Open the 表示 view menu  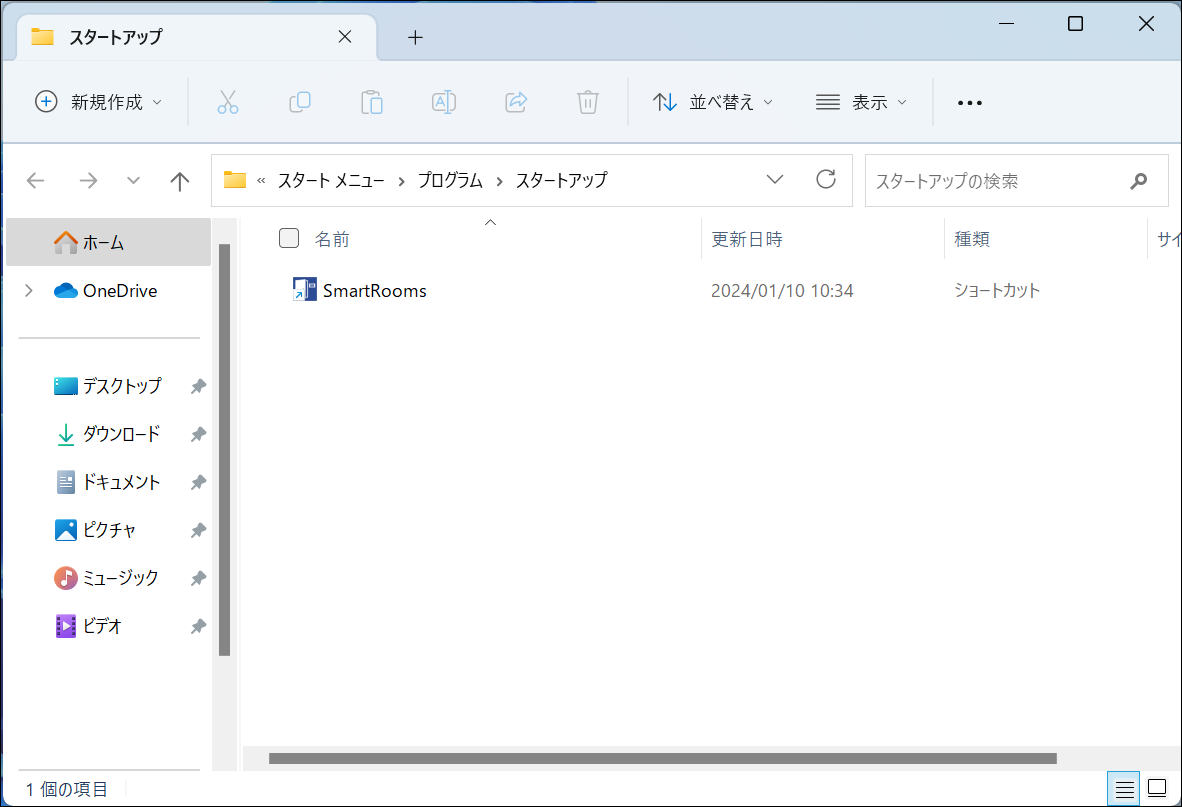[861, 102]
